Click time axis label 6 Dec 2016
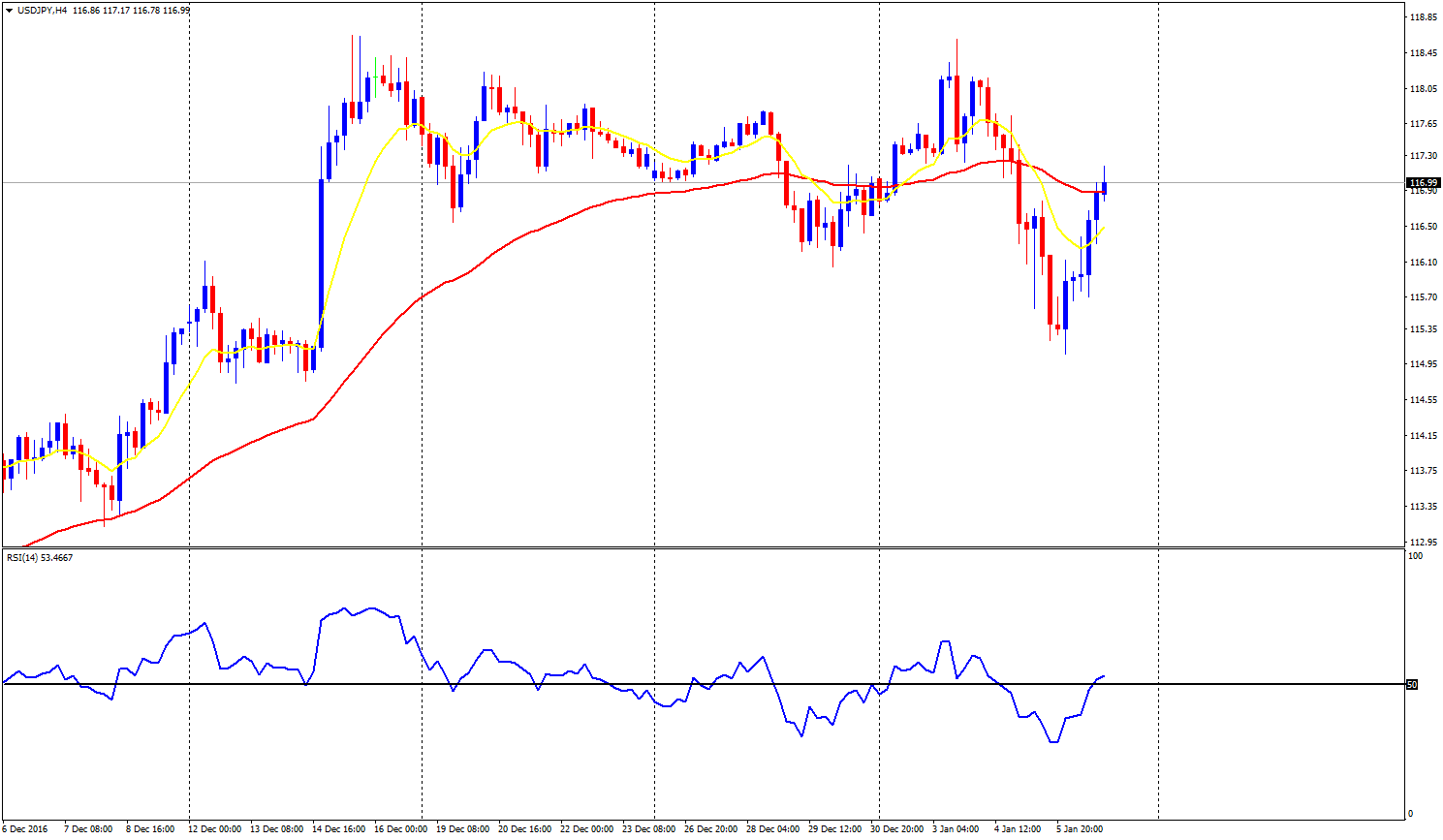The image size is (1443, 840). [x=25, y=829]
